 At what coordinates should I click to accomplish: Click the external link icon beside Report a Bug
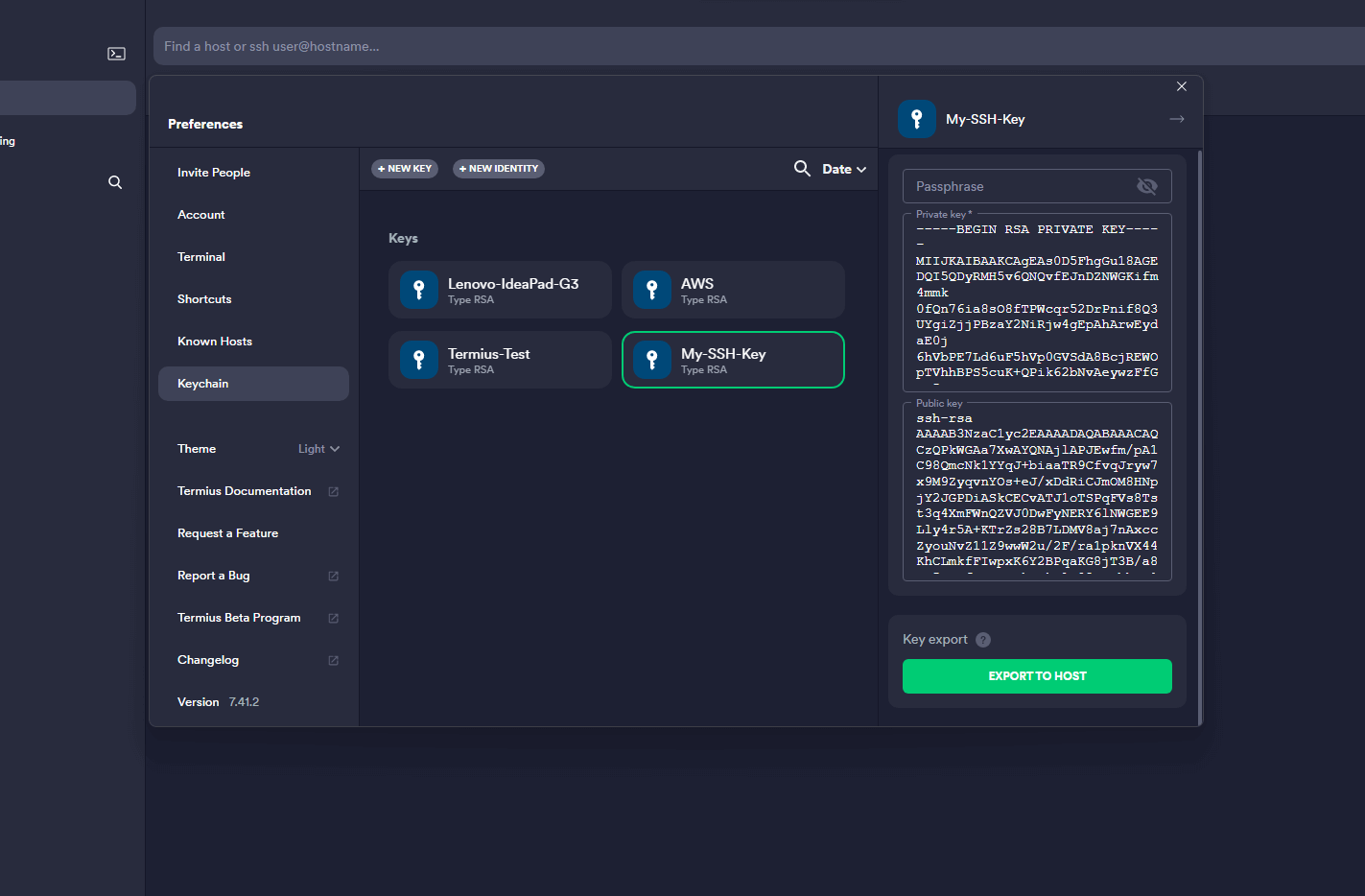(333, 576)
